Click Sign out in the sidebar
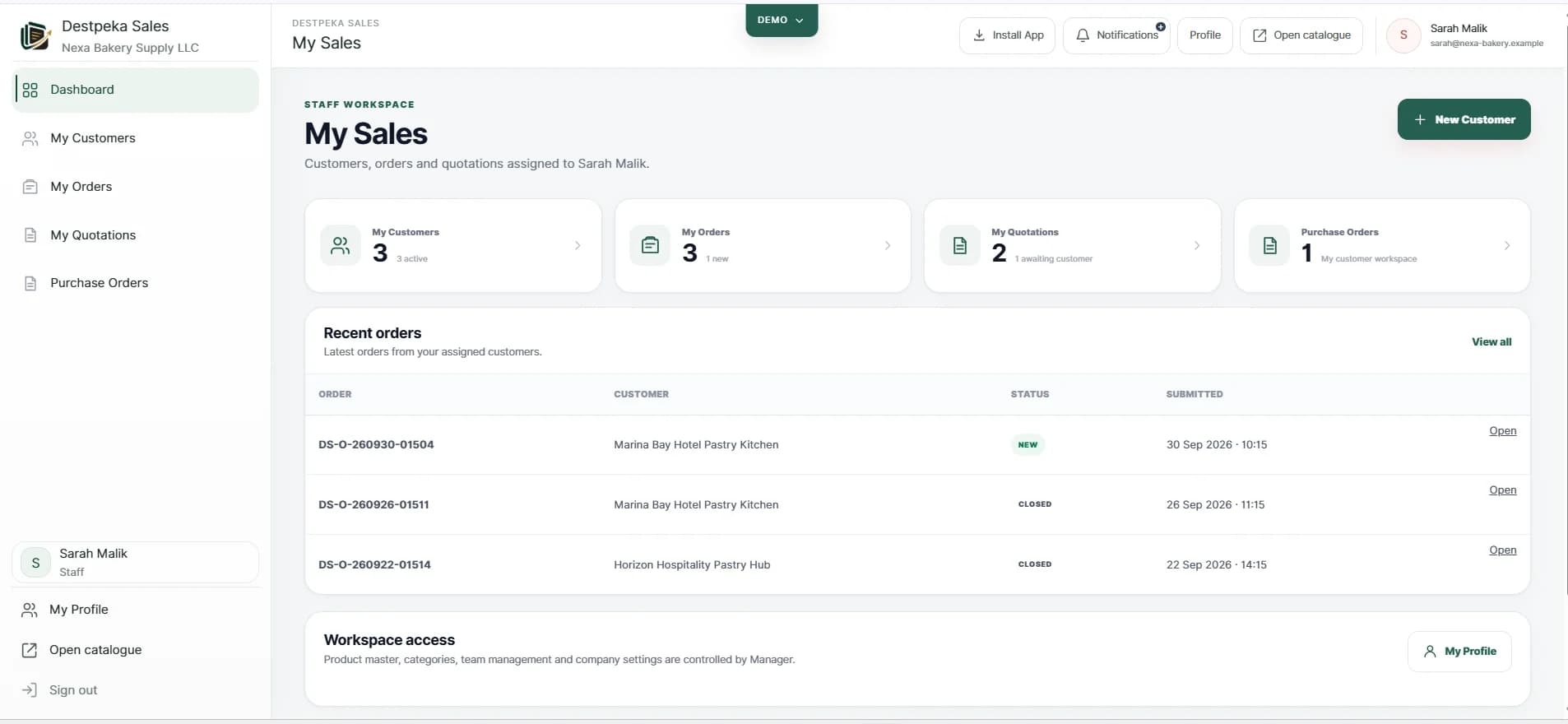The image size is (1568, 724). click(73, 690)
